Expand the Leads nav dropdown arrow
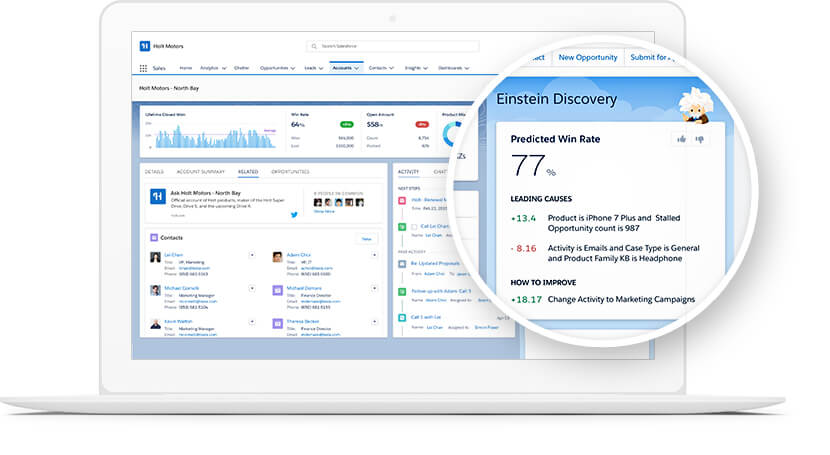Viewport: 830px width, 455px height. [x=321, y=68]
